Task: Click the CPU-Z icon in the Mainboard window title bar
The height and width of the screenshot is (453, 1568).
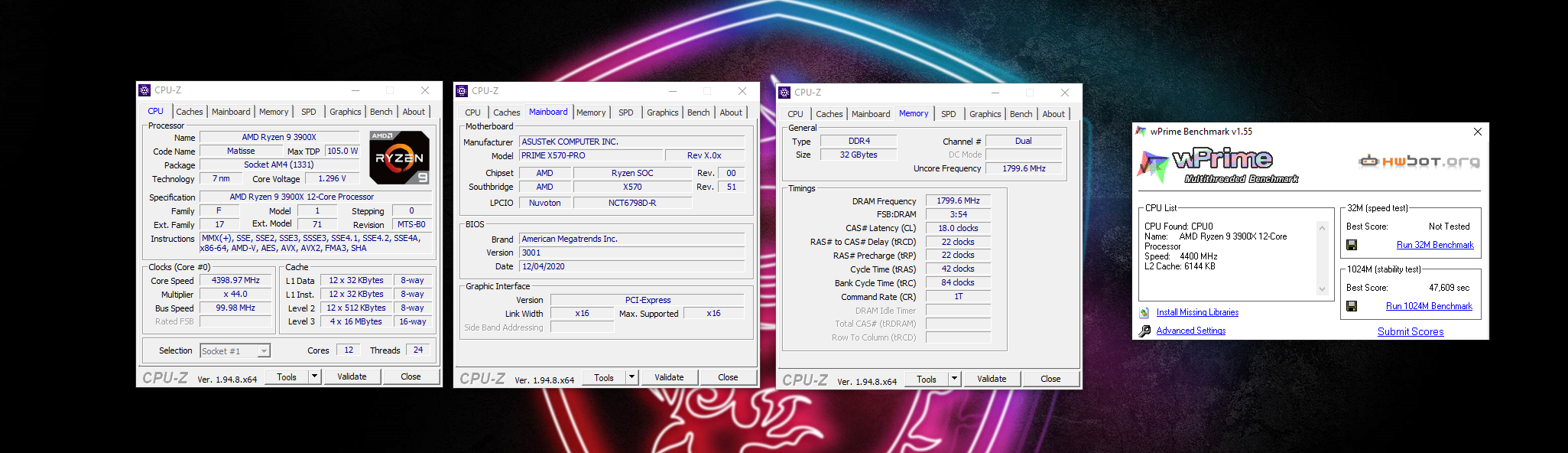Action: pos(462,91)
